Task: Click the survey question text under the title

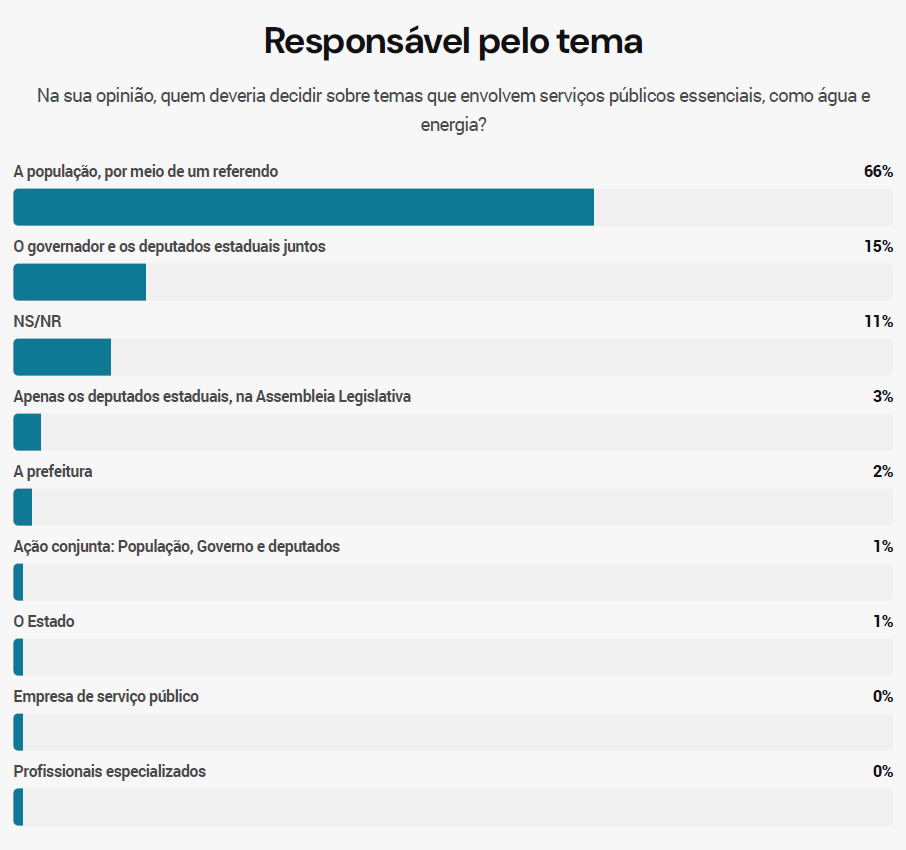Action: [453, 110]
